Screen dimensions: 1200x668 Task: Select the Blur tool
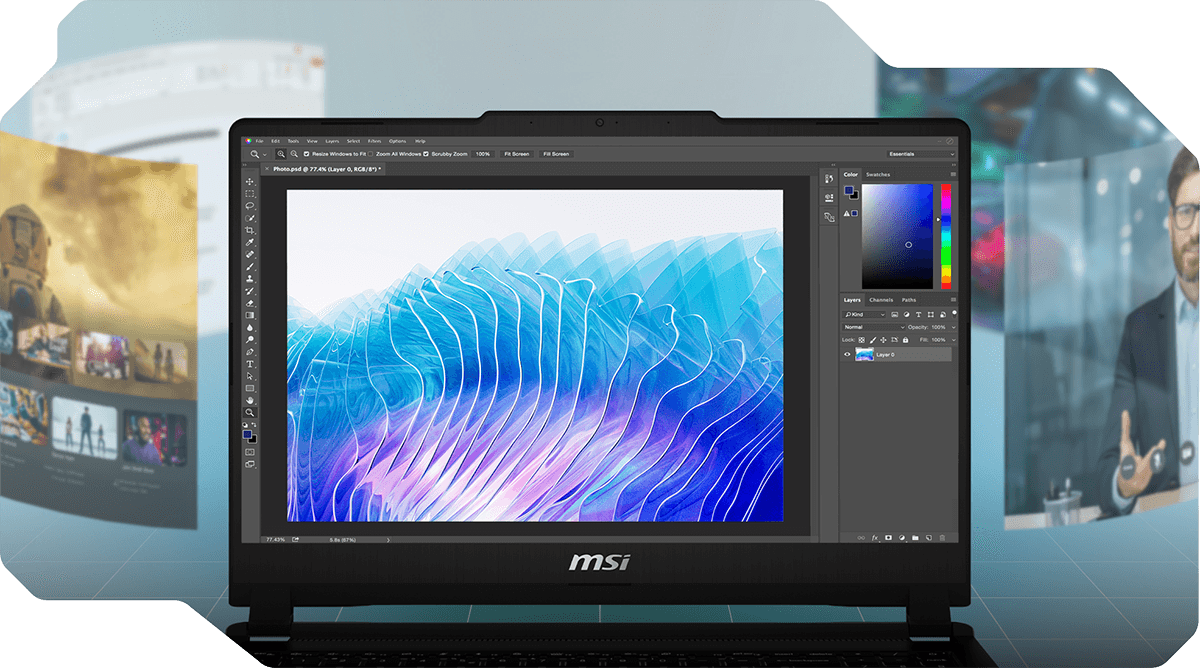250,327
